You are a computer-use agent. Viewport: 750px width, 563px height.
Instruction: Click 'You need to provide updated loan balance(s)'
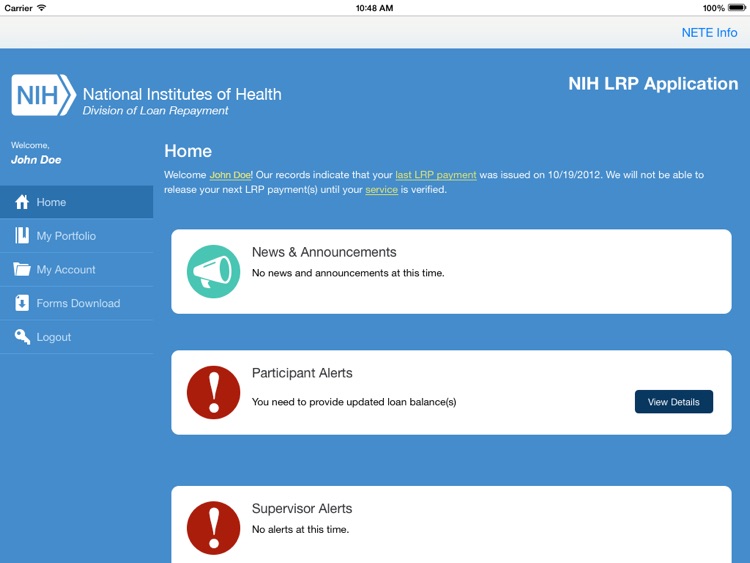pyautogui.click(x=354, y=402)
